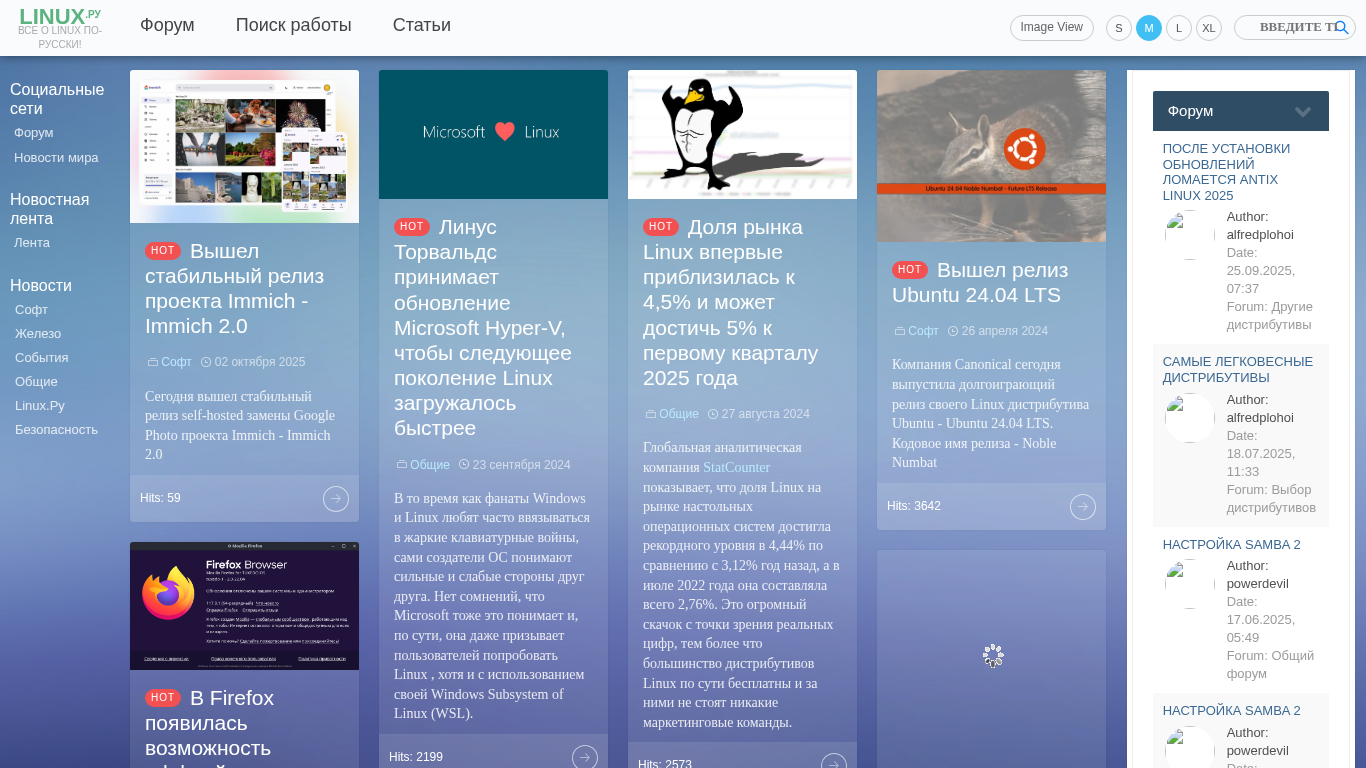Open the Линус Торвальдс Hyper-V article title
Image resolution: width=1366 pixels, height=768 pixels.
pos(483,327)
